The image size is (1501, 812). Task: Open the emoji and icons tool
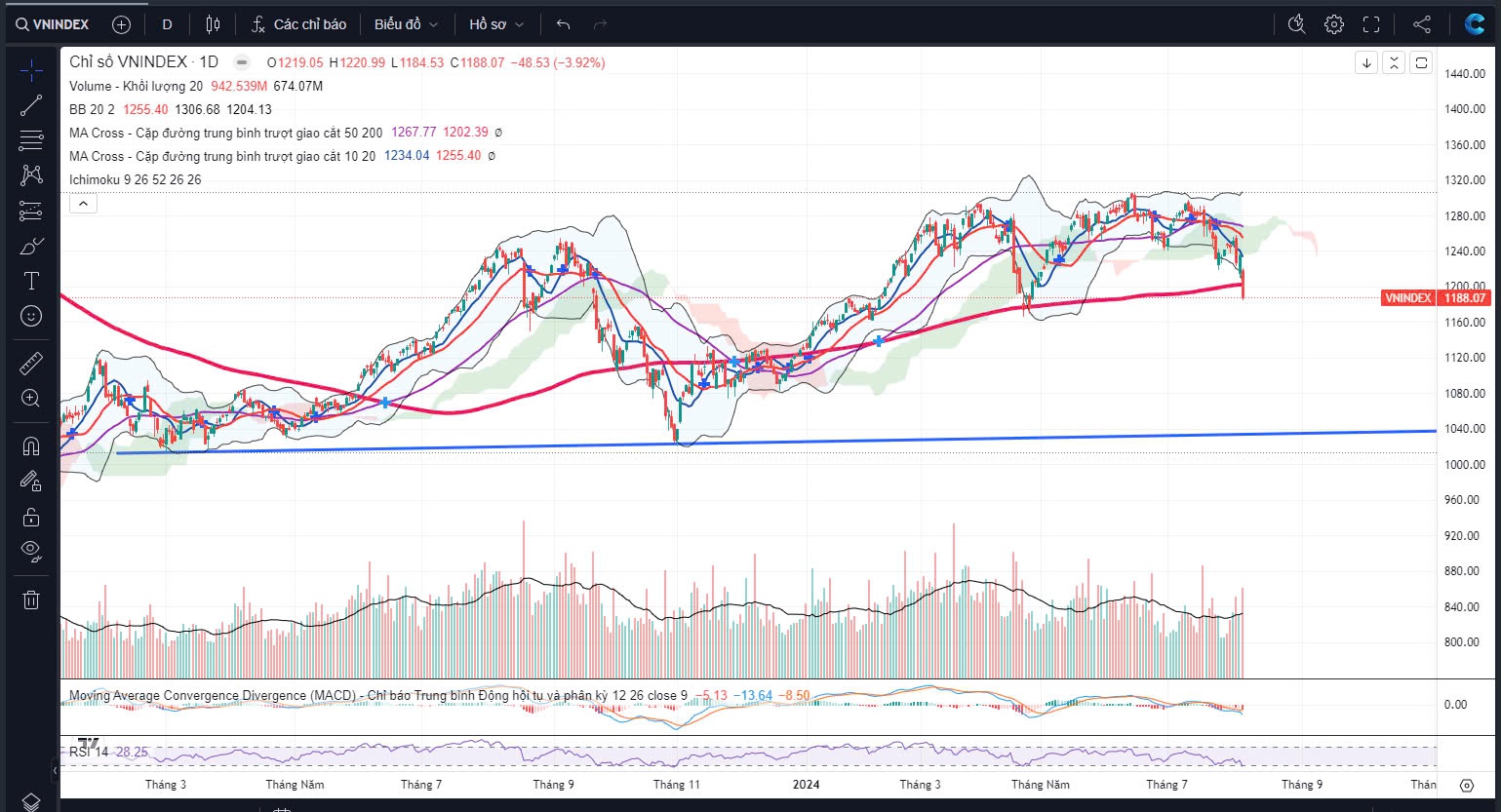tap(31, 316)
